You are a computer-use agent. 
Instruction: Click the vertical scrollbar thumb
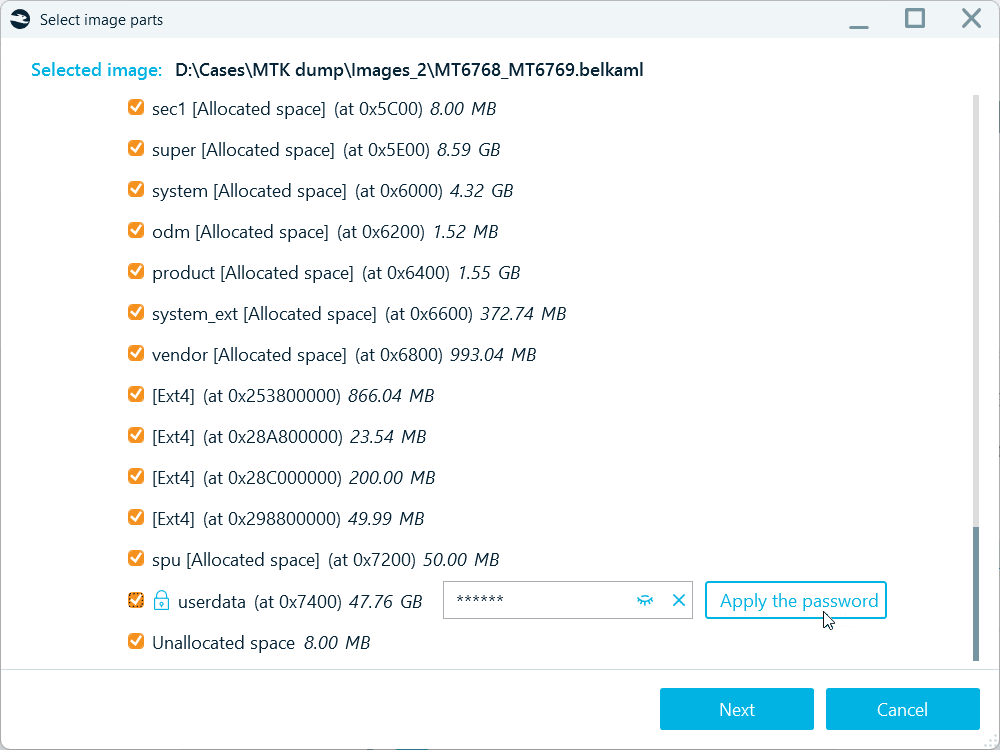click(976, 593)
